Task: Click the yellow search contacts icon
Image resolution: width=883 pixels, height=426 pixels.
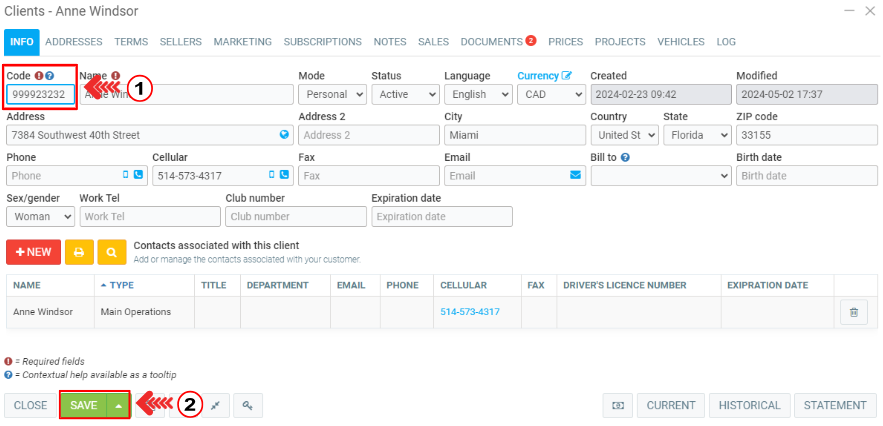Action: (112, 252)
